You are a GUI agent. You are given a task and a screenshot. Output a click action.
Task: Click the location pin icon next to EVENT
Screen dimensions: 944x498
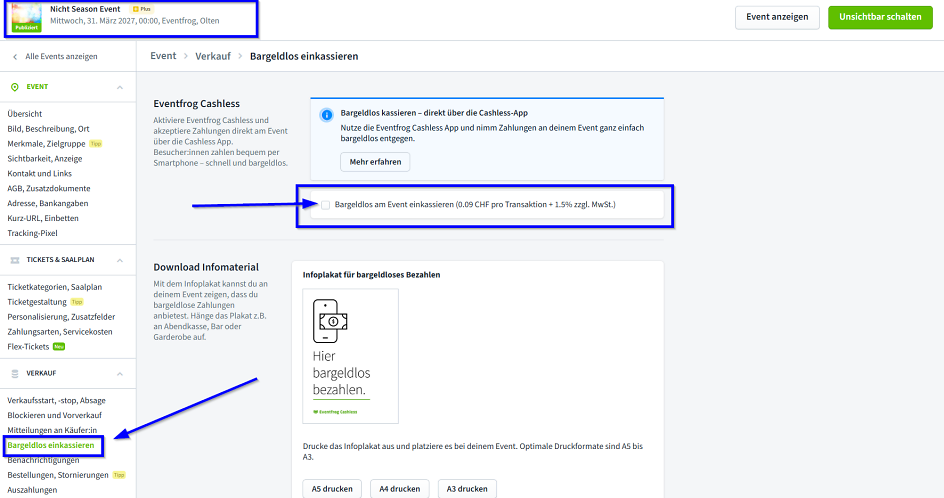pos(15,87)
